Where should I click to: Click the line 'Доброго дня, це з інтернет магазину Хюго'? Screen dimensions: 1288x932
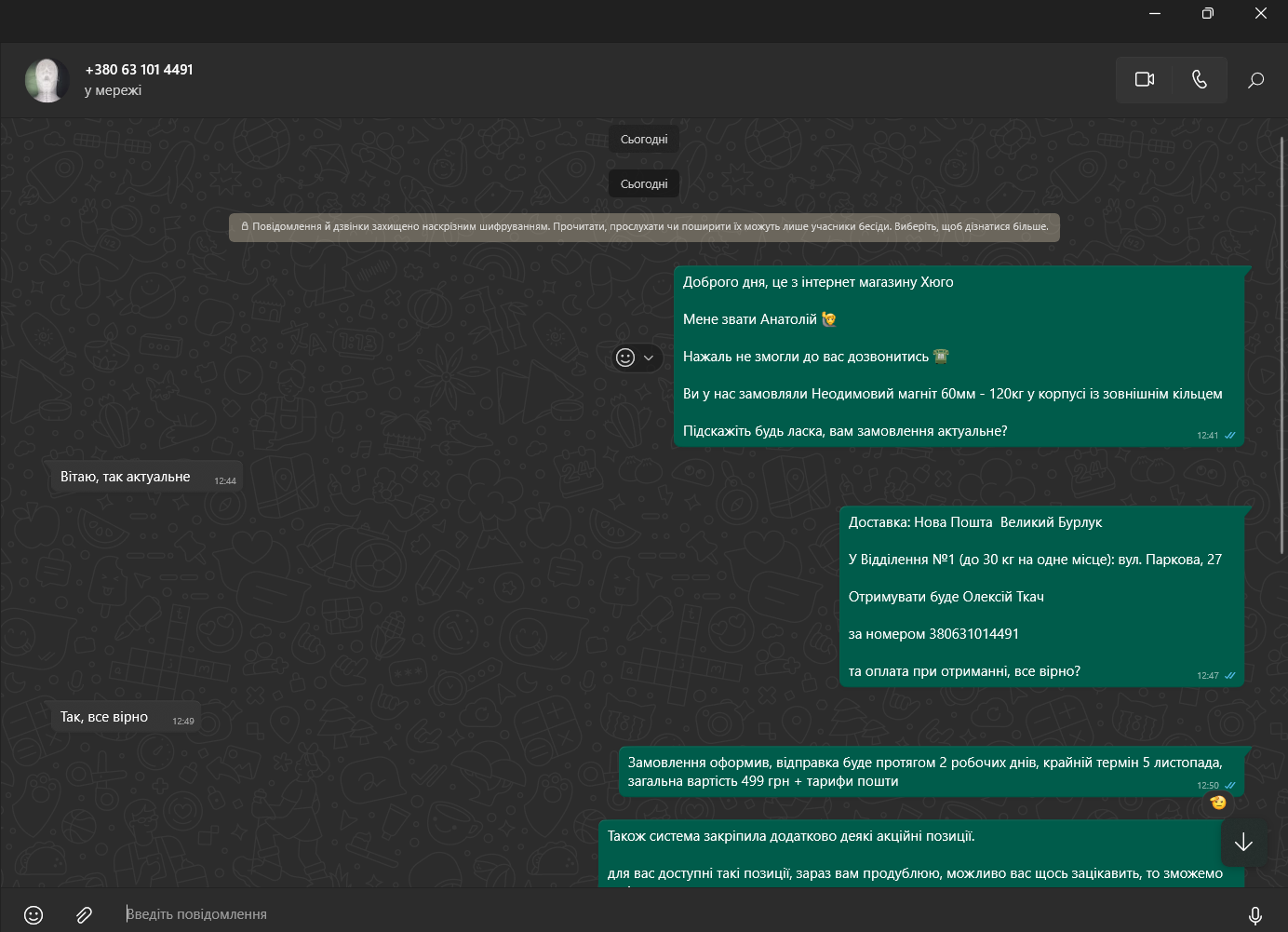click(x=818, y=282)
